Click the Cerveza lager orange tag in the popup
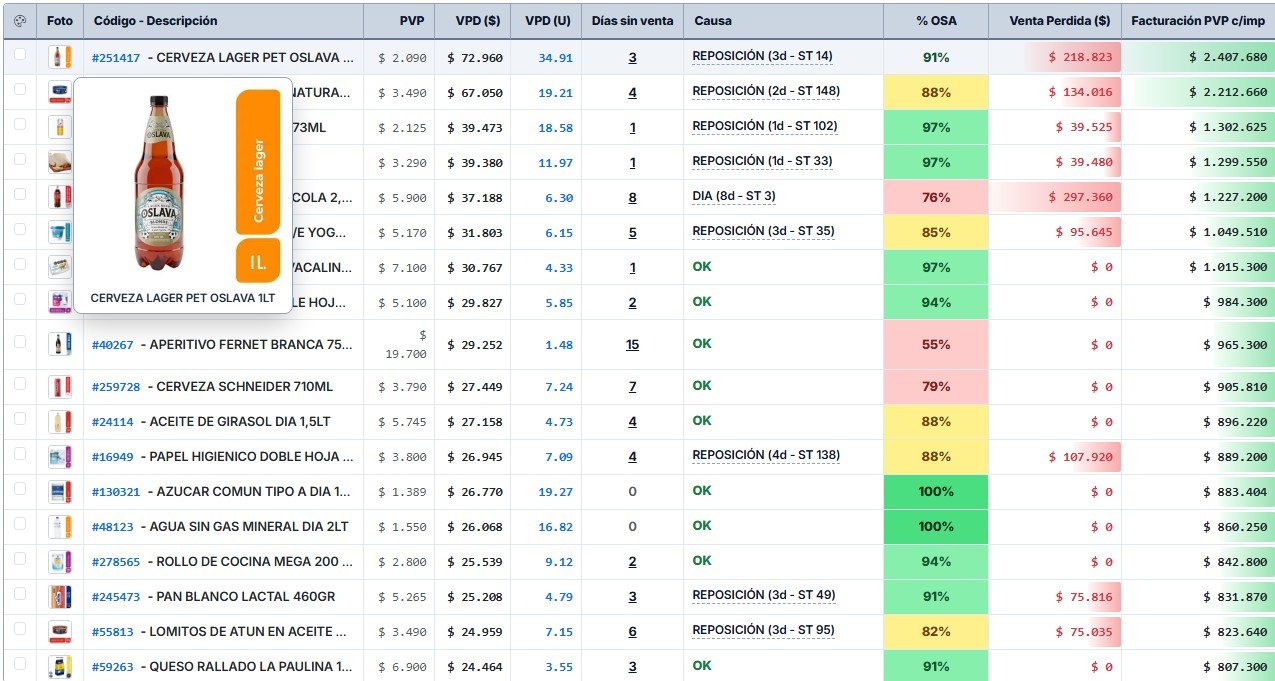Image resolution: width=1275 pixels, height=681 pixels. [x=258, y=163]
